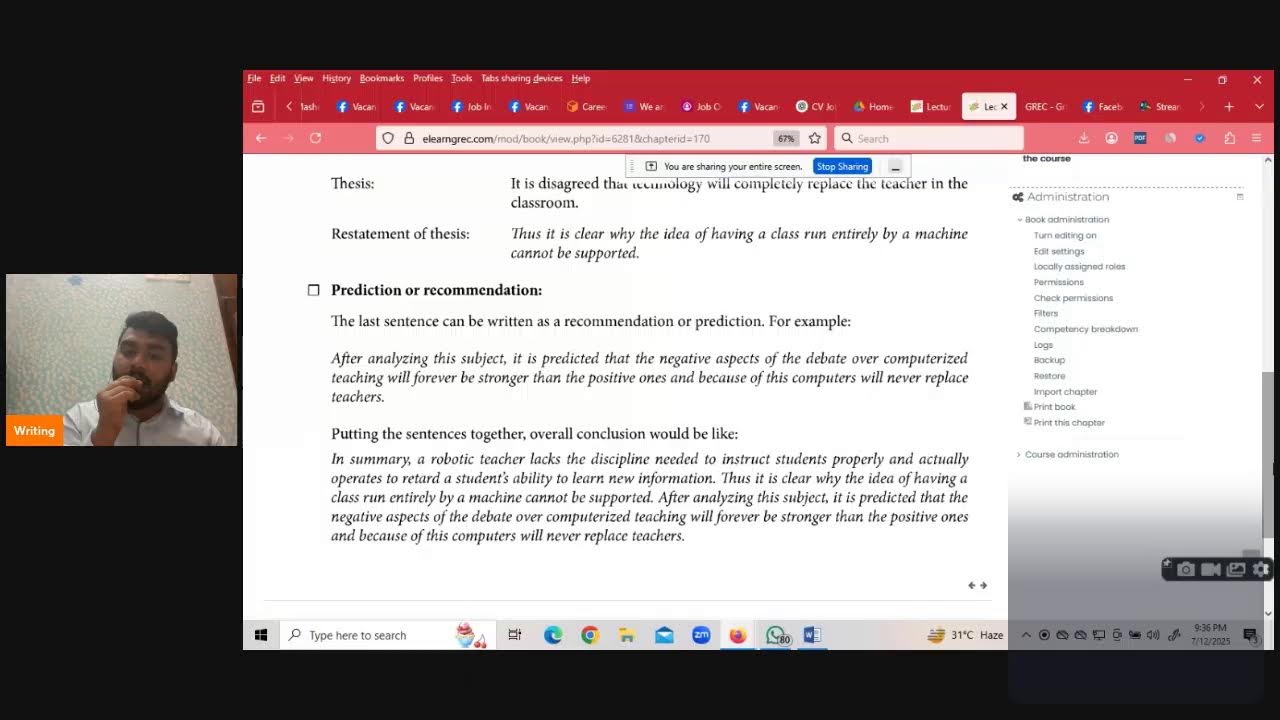
Task: Go to the next chapter arrow
Action: point(983,586)
